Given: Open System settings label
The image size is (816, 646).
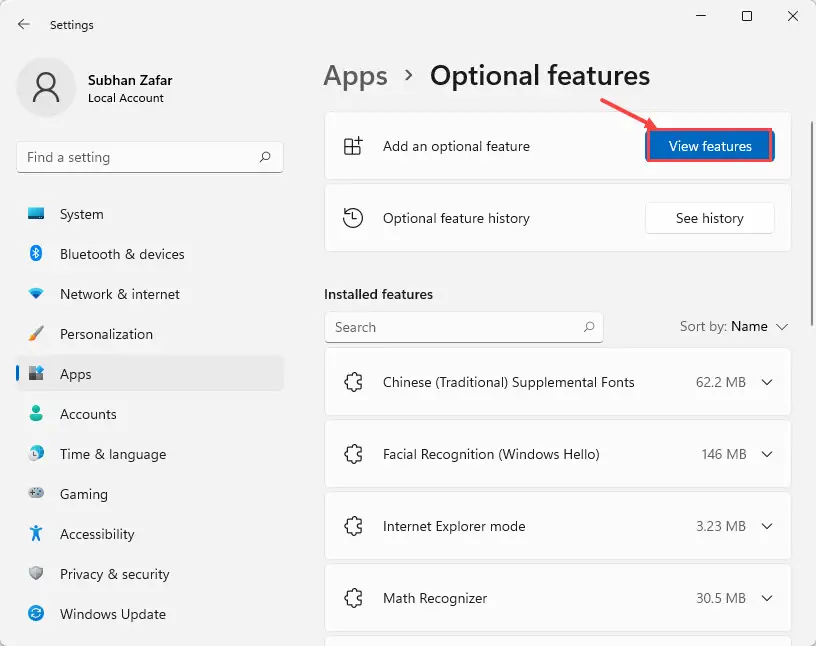Looking at the screenshot, I should [x=82, y=214].
